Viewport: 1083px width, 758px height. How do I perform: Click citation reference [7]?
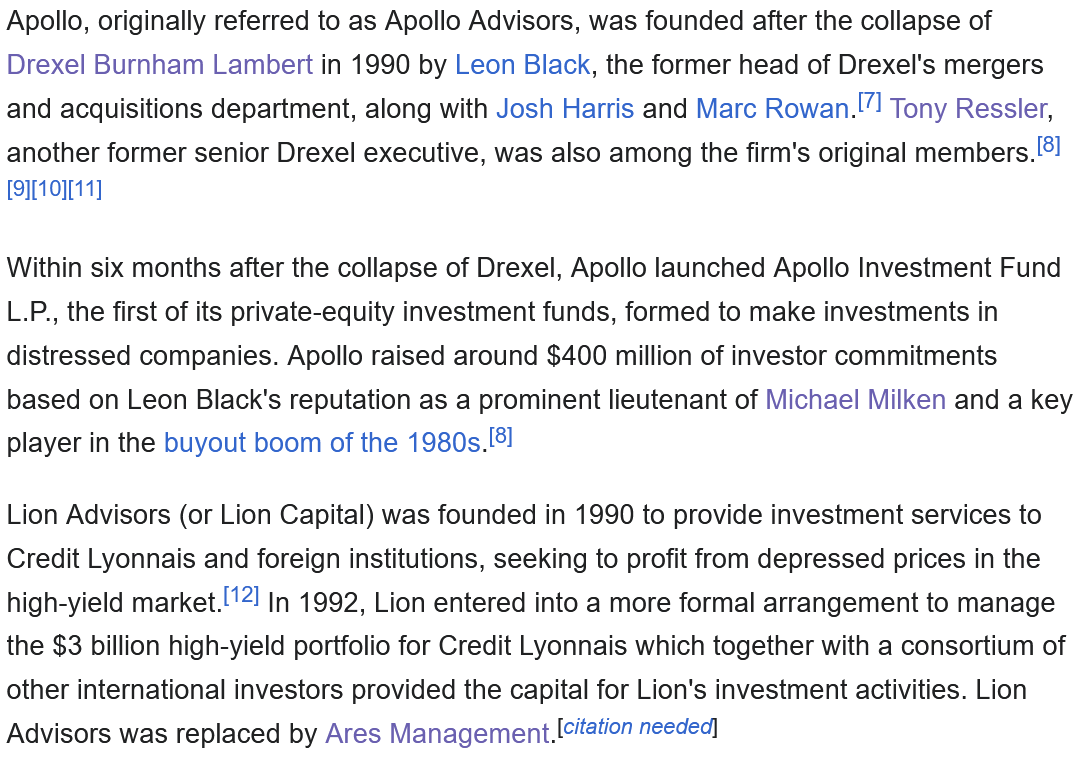[x=869, y=102]
